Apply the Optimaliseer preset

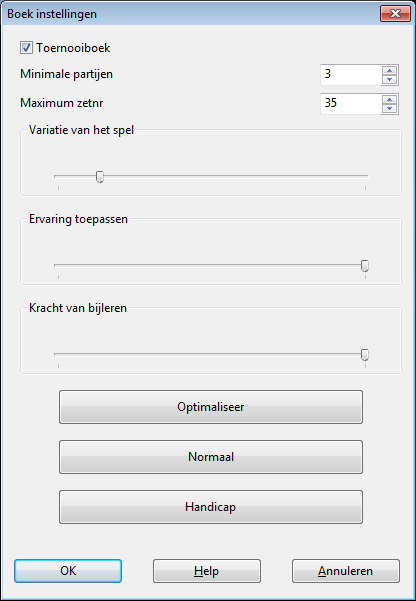[x=211, y=407]
